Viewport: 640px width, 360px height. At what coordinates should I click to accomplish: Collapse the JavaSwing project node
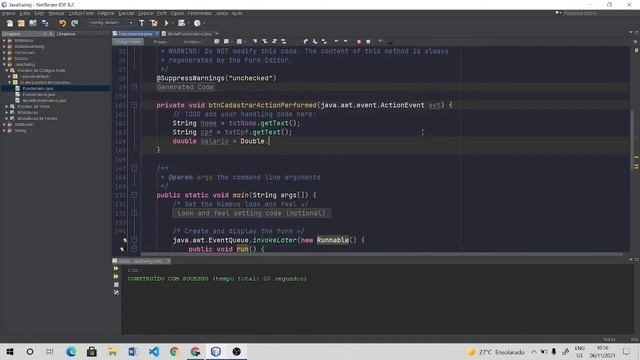pyautogui.click(x=4, y=64)
